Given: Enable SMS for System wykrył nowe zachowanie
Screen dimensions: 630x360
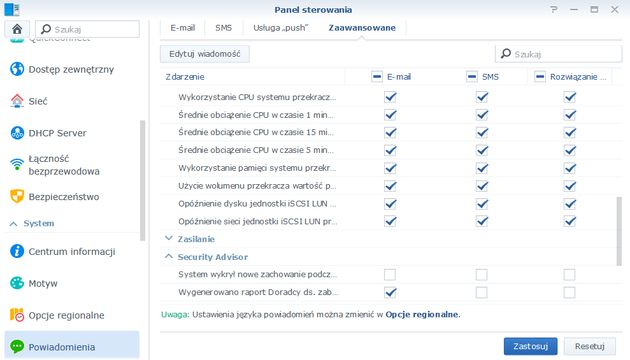Looking at the screenshot, I should 481,274.
